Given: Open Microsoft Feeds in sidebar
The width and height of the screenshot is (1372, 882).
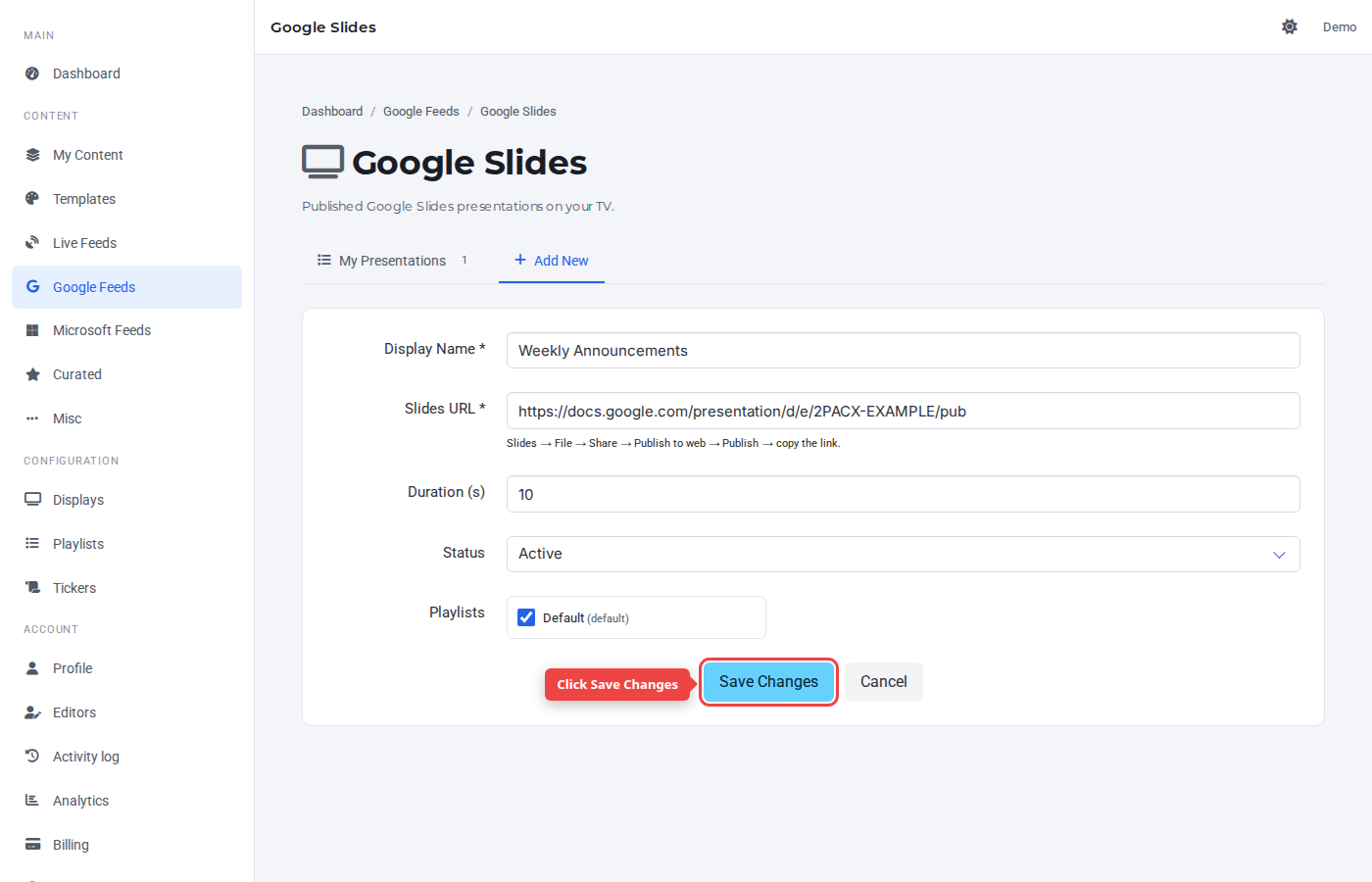Looking at the screenshot, I should (126, 330).
